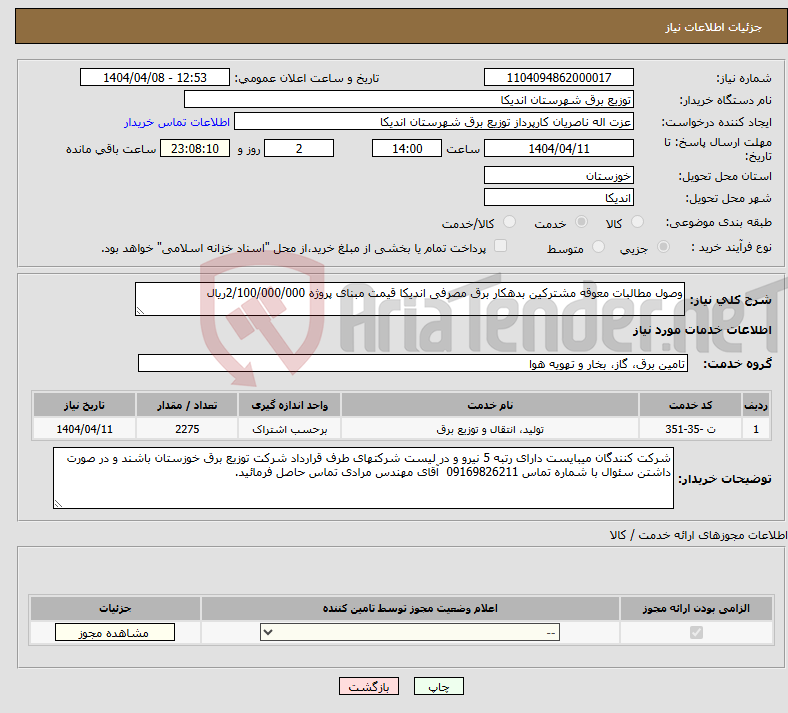Screen dimensions: 788x713
Task: Click the remaining time field 23:08:10
Action: [x=195, y=148]
